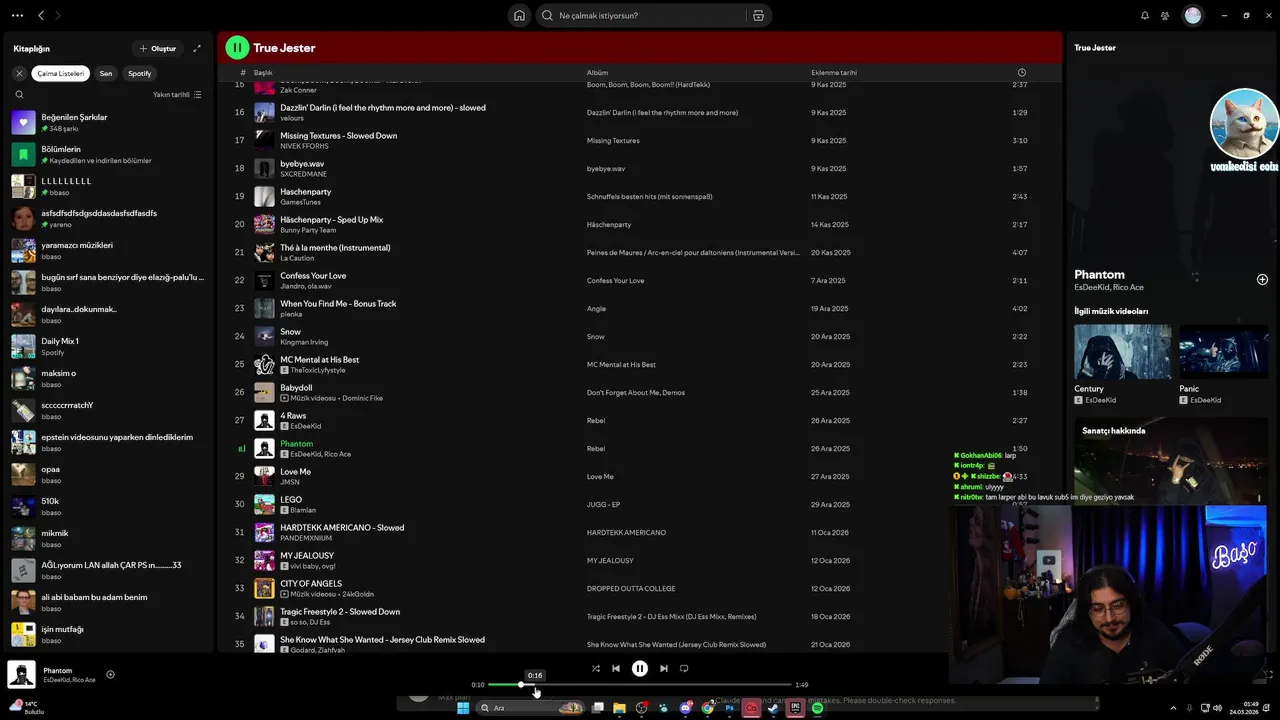
Task: Play track Haschenparty by GamesTunes
Action: tap(640, 196)
